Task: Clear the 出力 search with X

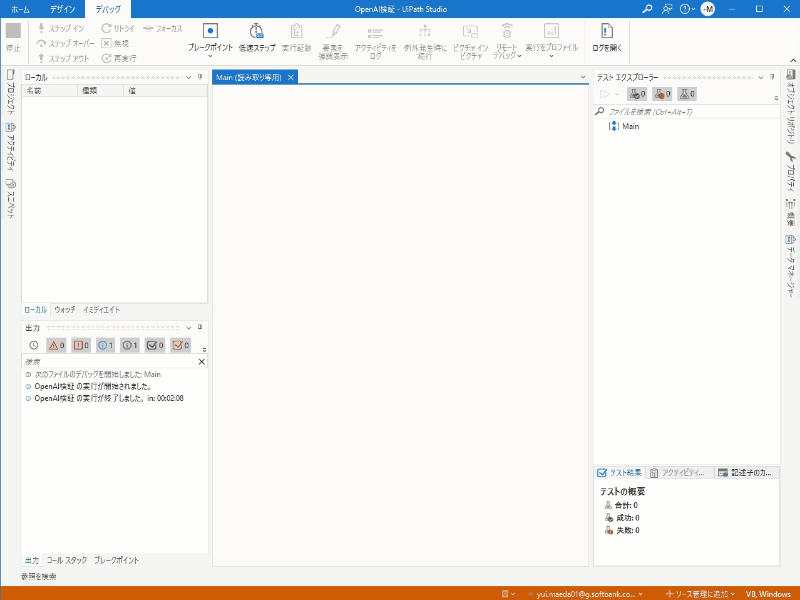Action: [x=202, y=362]
